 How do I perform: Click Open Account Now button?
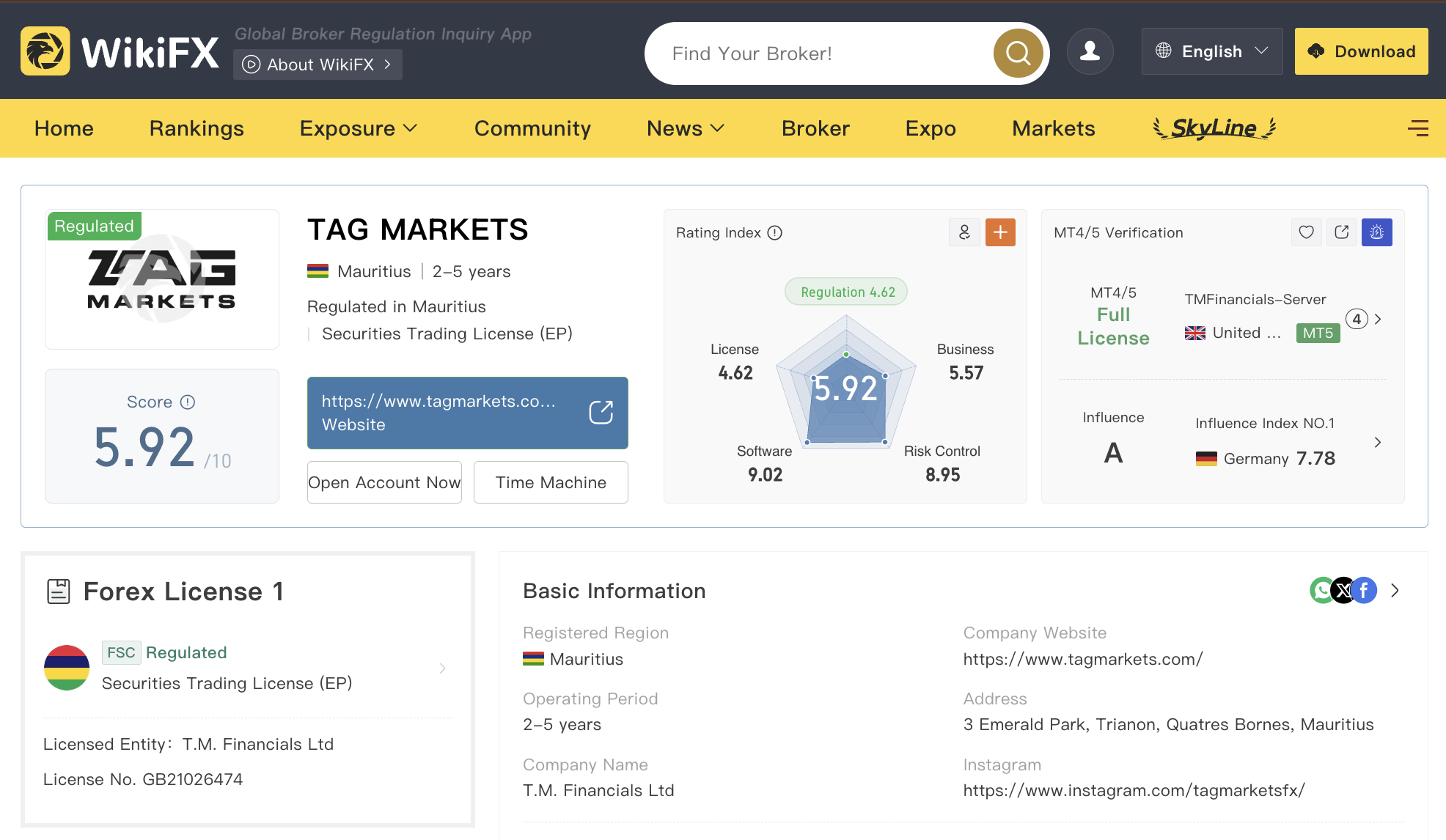tap(384, 482)
